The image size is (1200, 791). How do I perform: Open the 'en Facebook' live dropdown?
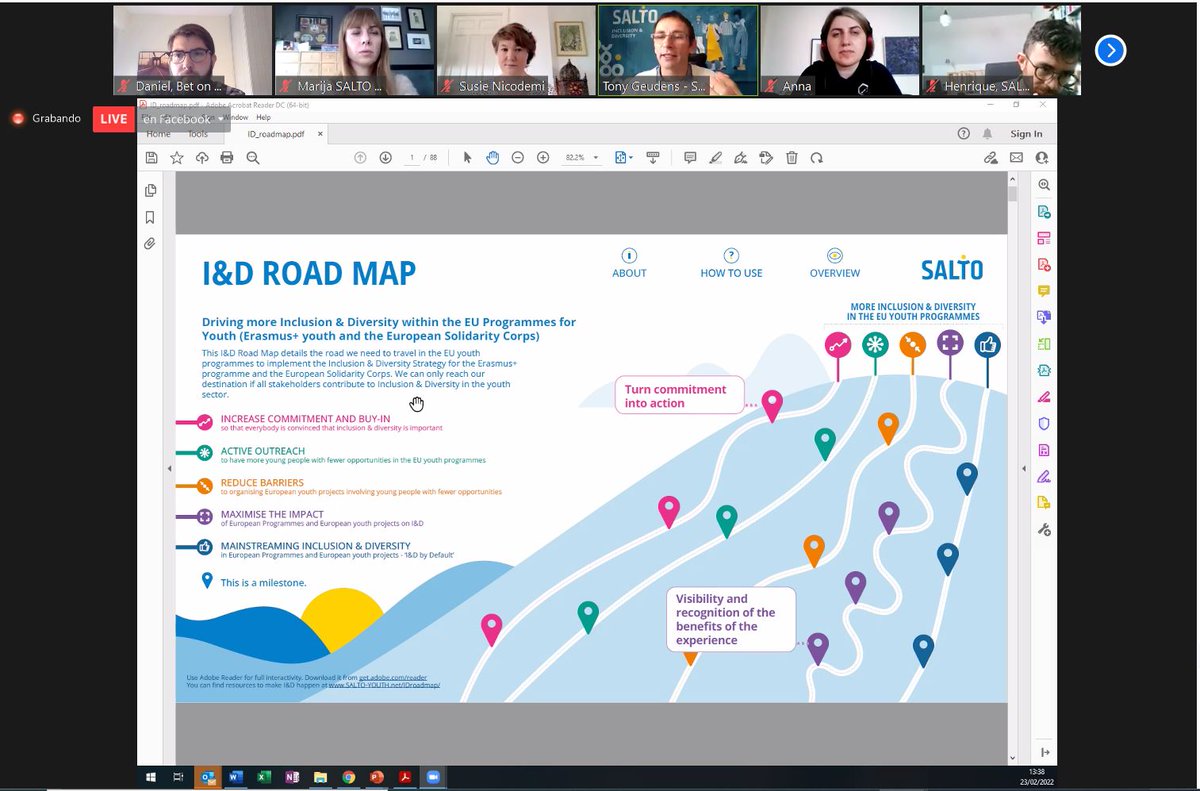pos(185,119)
